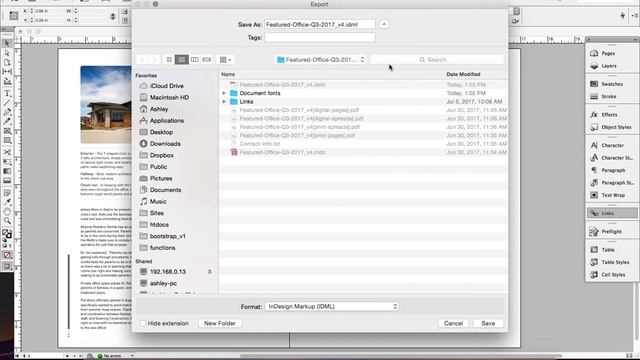Switch file browser to icon view

coord(169,60)
